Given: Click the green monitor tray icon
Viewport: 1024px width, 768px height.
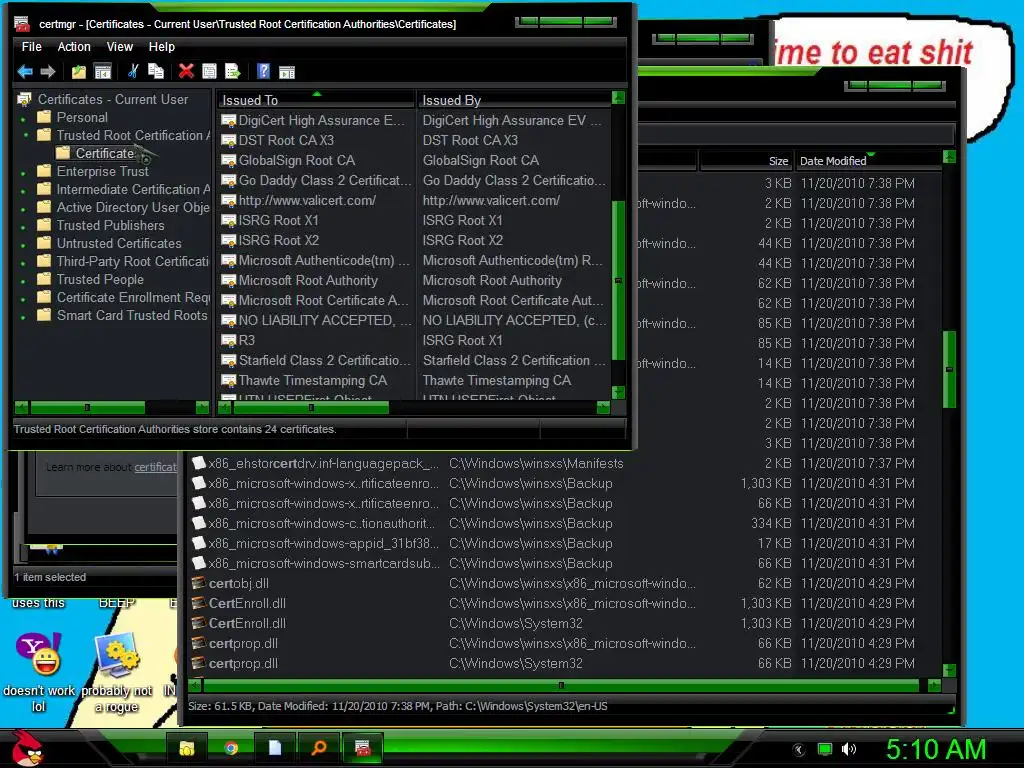Looking at the screenshot, I should tap(825, 749).
